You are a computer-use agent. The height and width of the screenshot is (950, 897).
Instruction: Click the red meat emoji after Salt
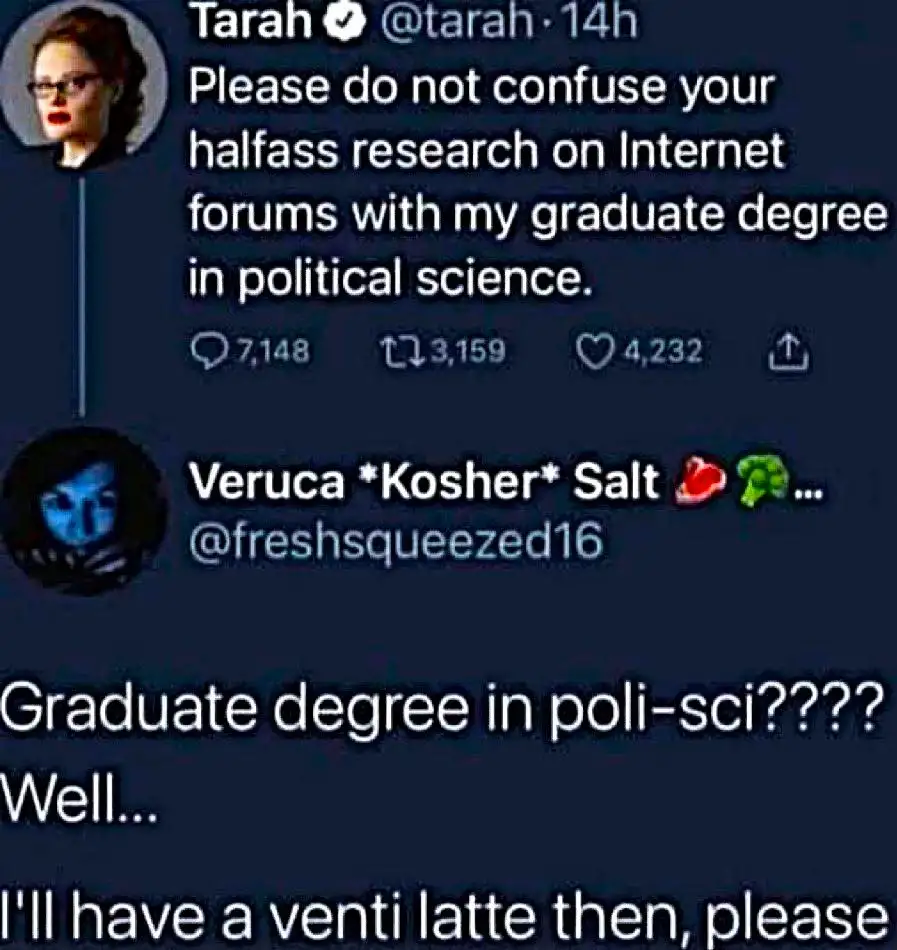tap(698, 484)
